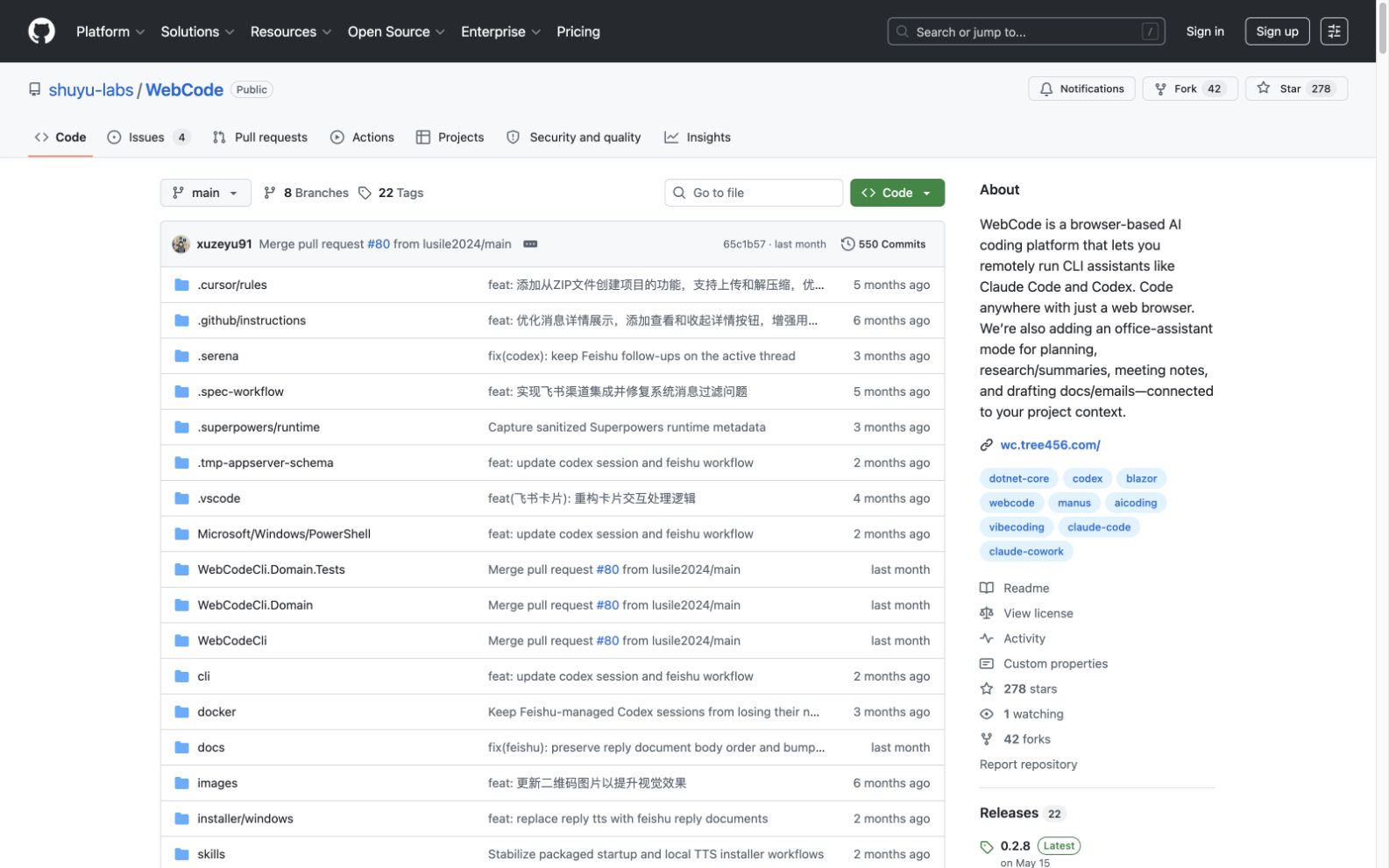Image resolution: width=1389 pixels, height=868 pixels.
Task: Click the 65c1b57 commit hash
Action: tap(744, 244)
